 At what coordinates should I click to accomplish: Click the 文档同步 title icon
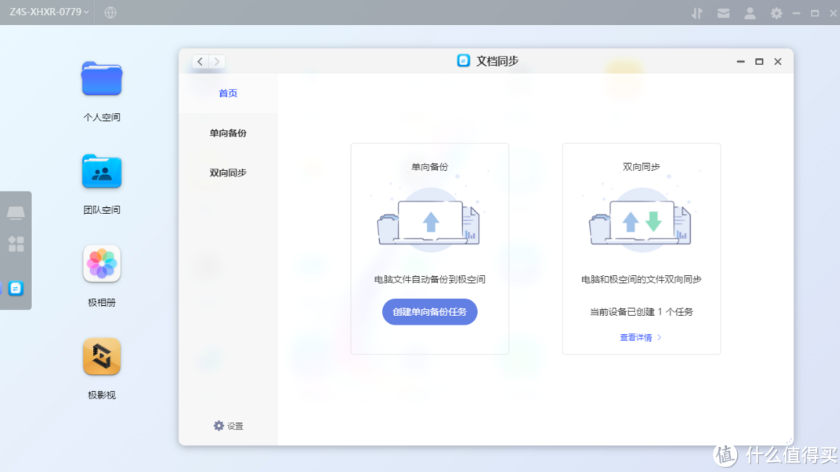463,61
